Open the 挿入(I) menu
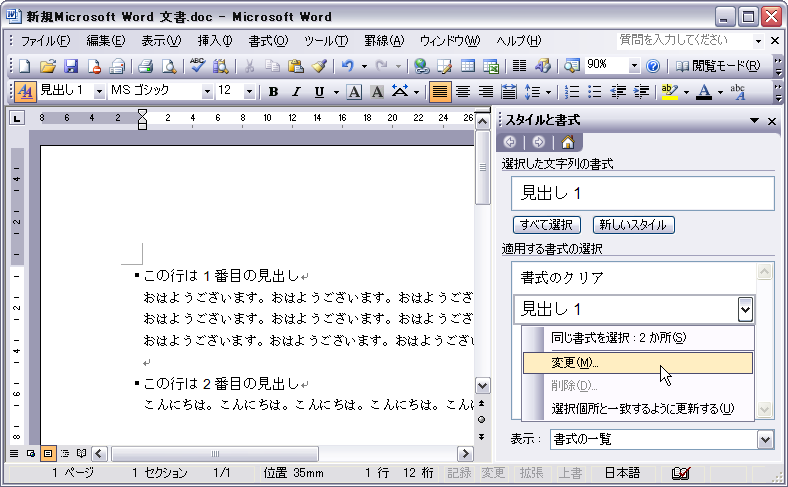 click(215, 41)
